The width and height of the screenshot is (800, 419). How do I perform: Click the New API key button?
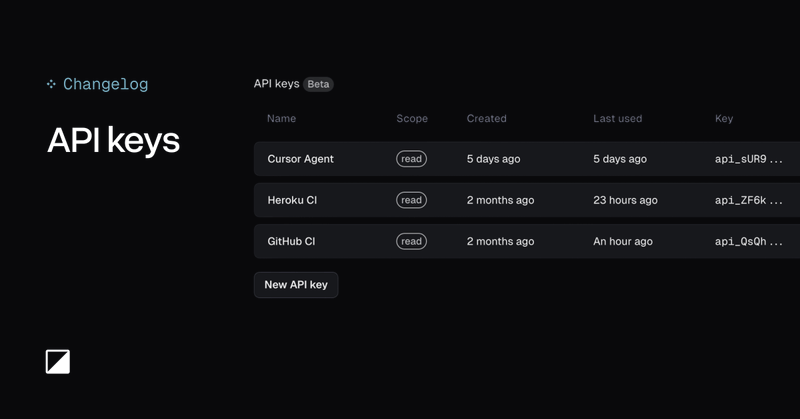coord(296,285)
